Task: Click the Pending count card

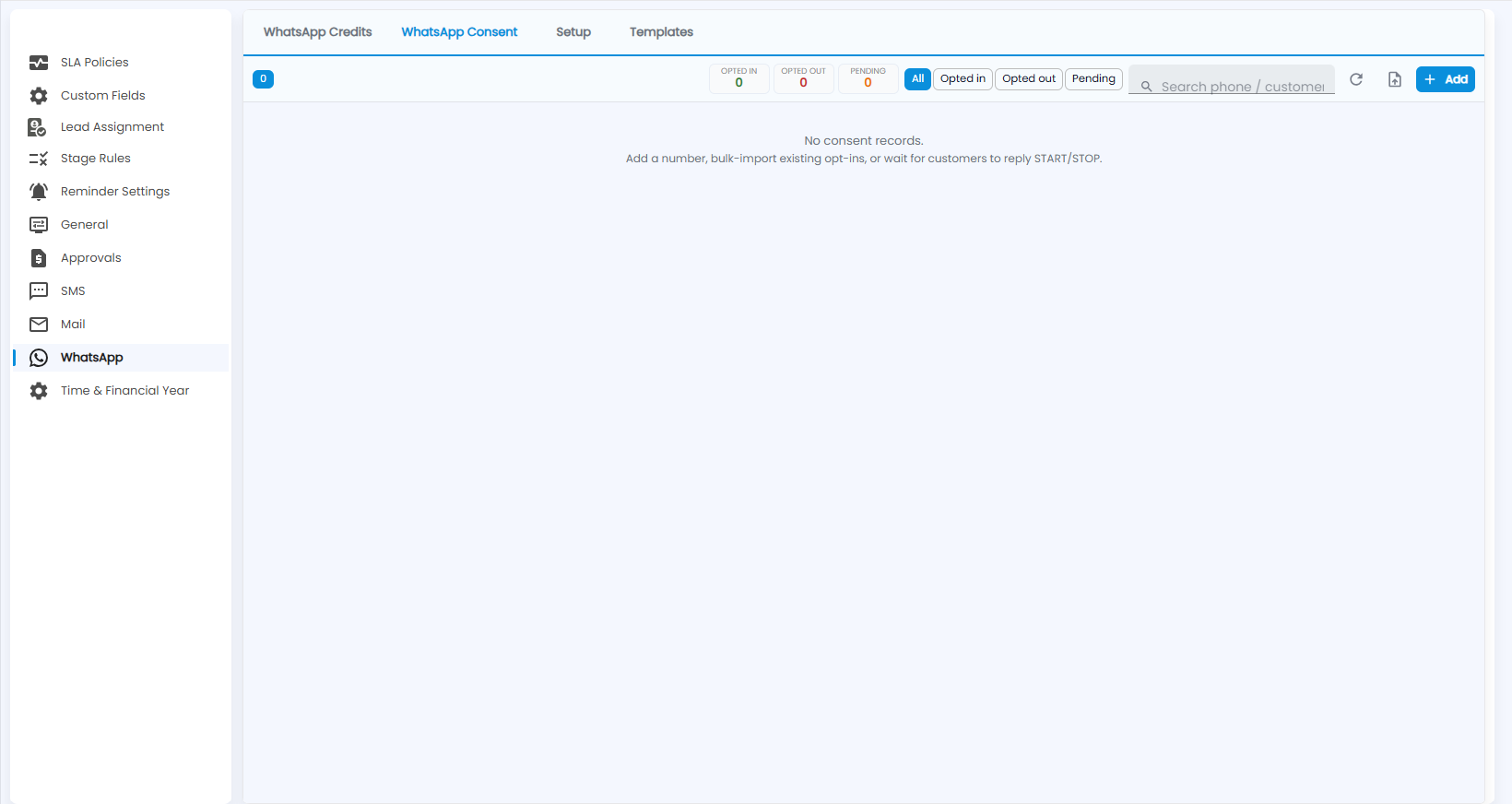Action: pyautogui.click(x=868, y=79)
